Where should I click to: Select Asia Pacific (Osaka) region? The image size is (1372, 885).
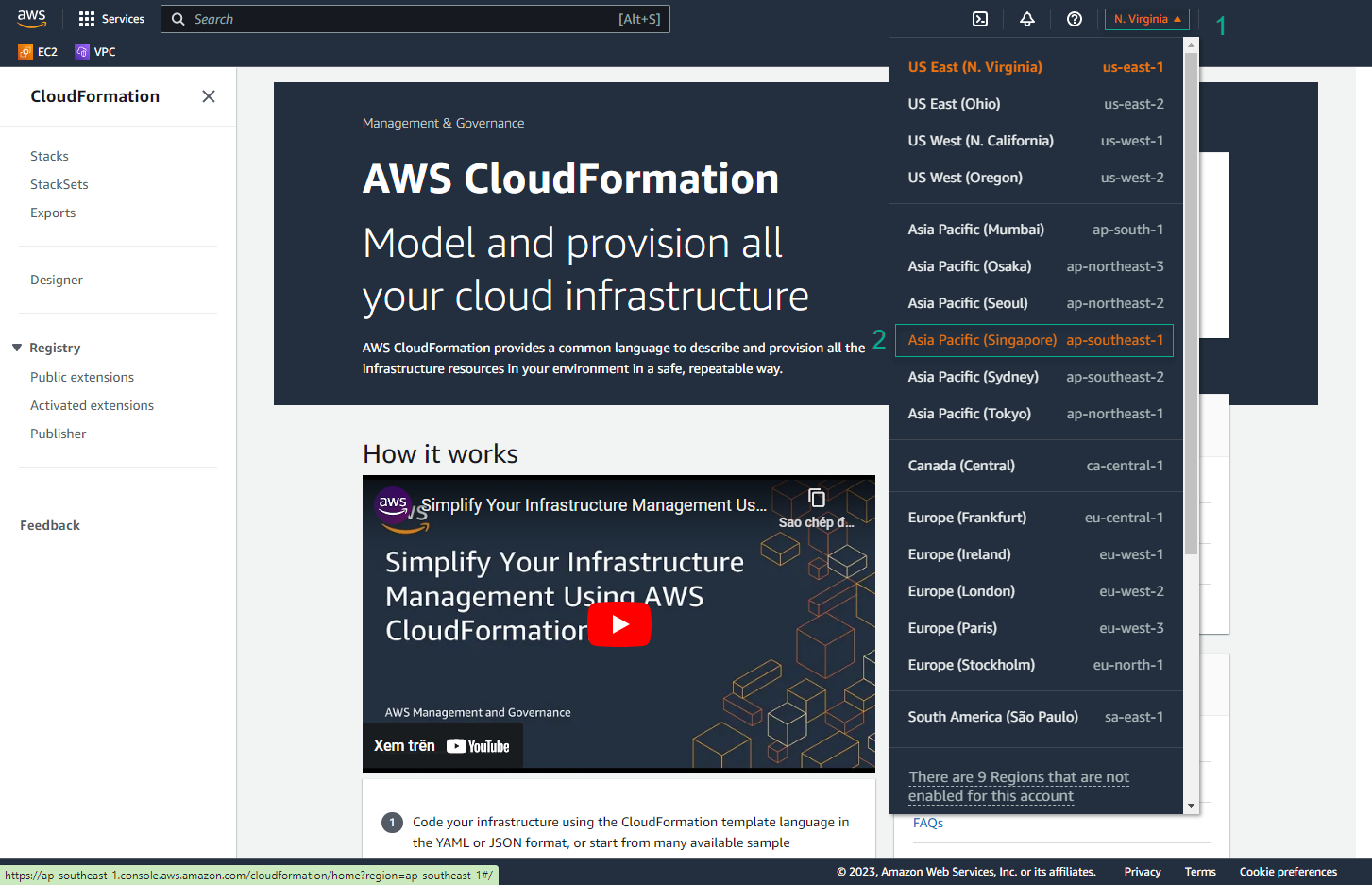[x=1036, y=266]
